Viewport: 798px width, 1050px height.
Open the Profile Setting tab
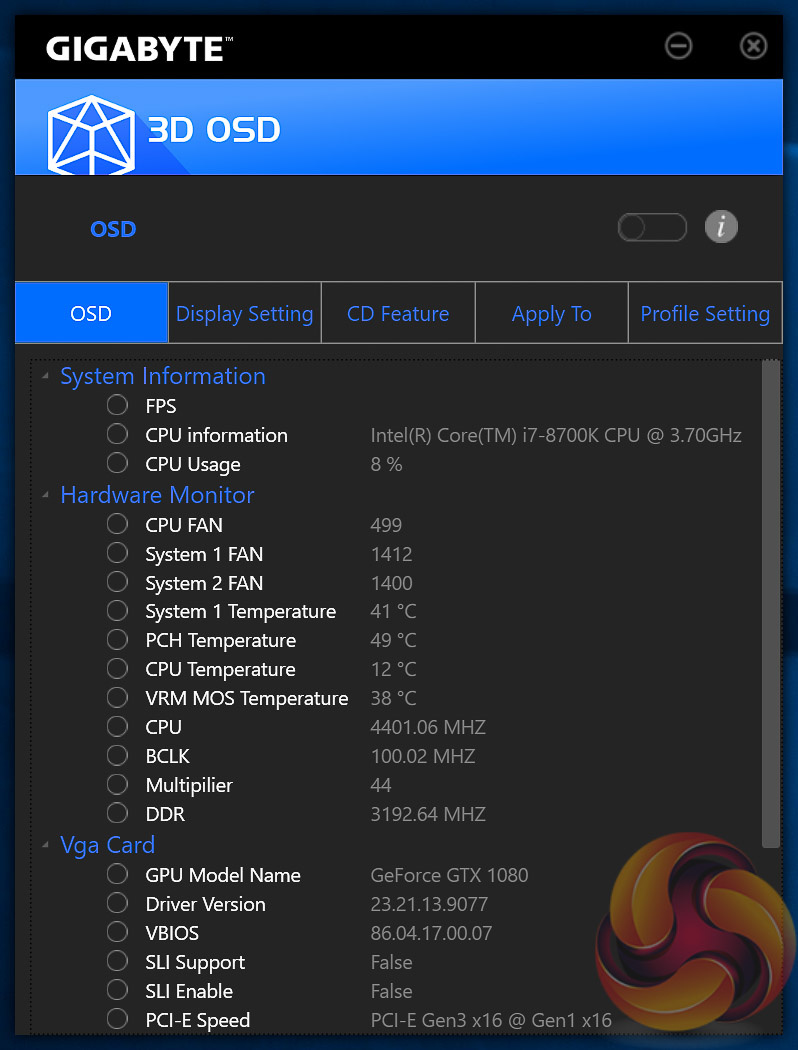point(705,313)
